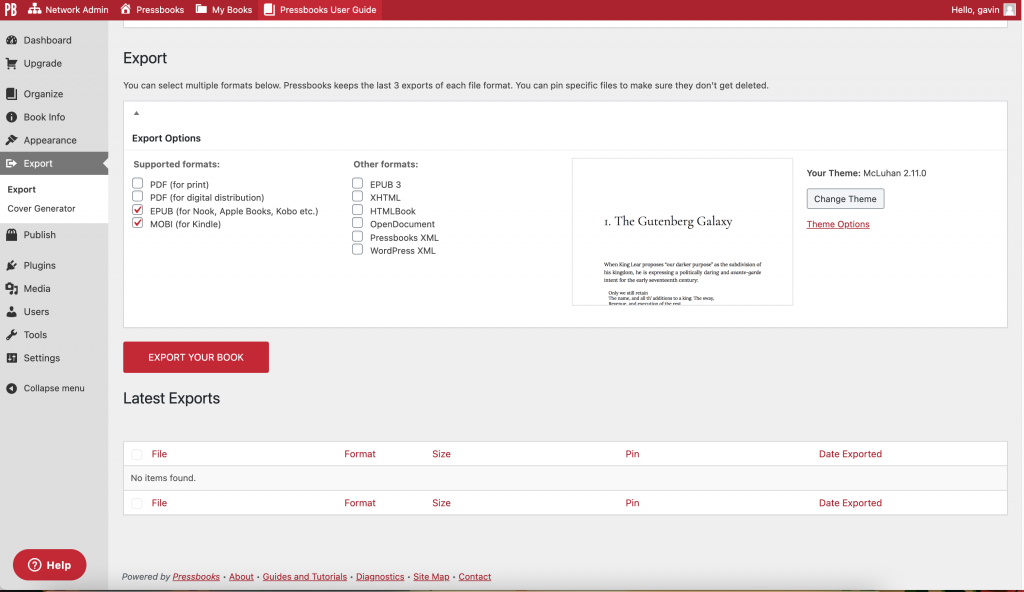This screenshot has width=1024, height=592.
Task: Open Cover Generator submenu item
Action: tap(41, 208)
